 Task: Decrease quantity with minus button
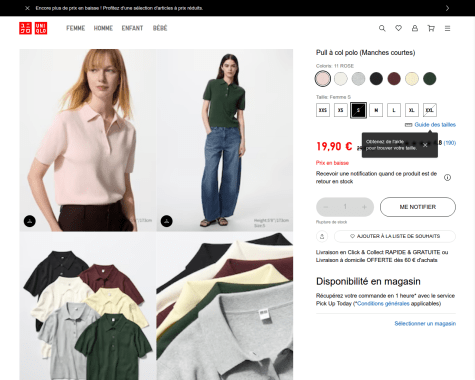coord(326,207)
